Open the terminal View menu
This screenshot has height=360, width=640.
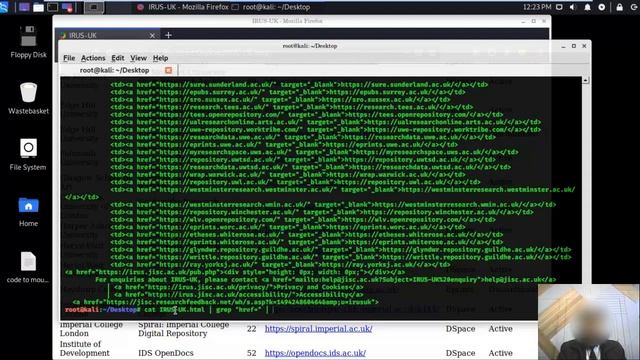tap(138, 58)
